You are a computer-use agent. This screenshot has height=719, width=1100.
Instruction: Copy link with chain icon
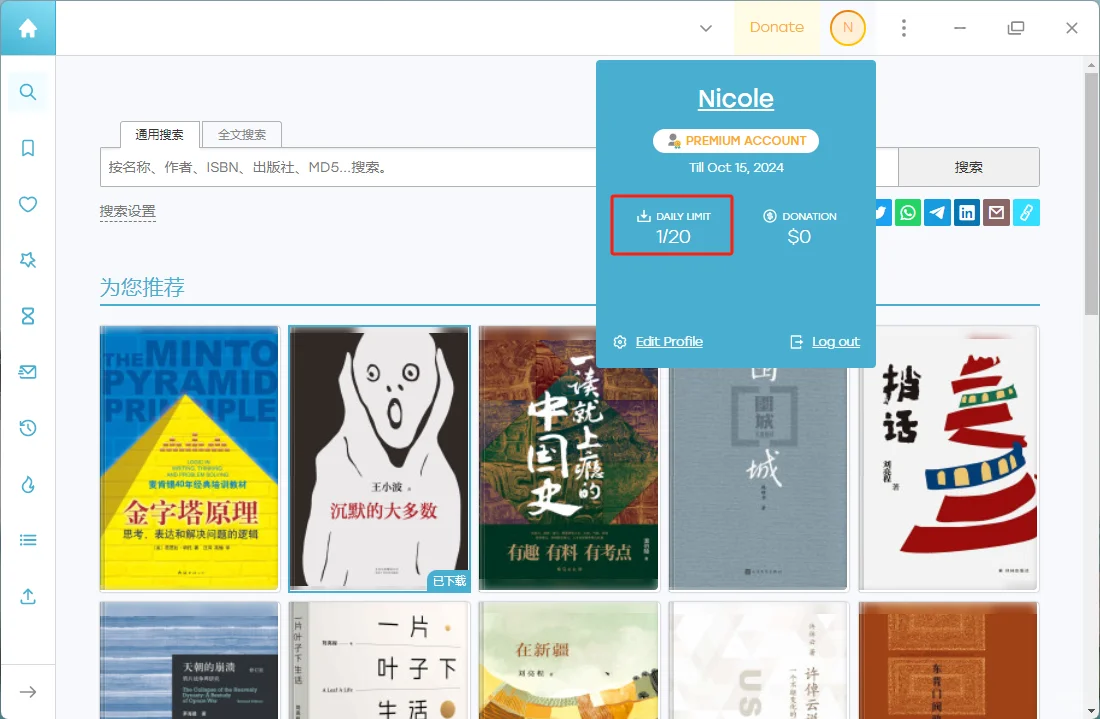(1026, 213)
